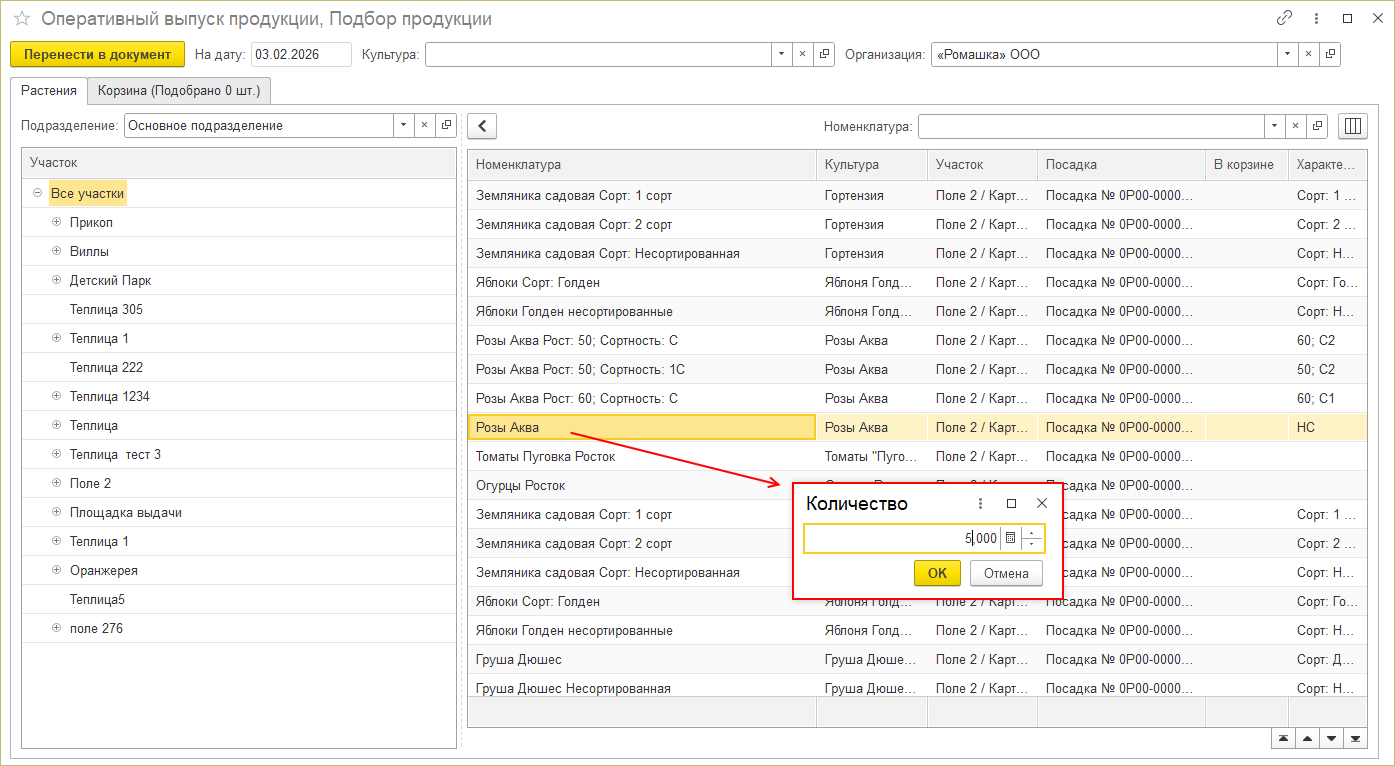
Task: Switch to the Корзина tab
Action: 178,91
